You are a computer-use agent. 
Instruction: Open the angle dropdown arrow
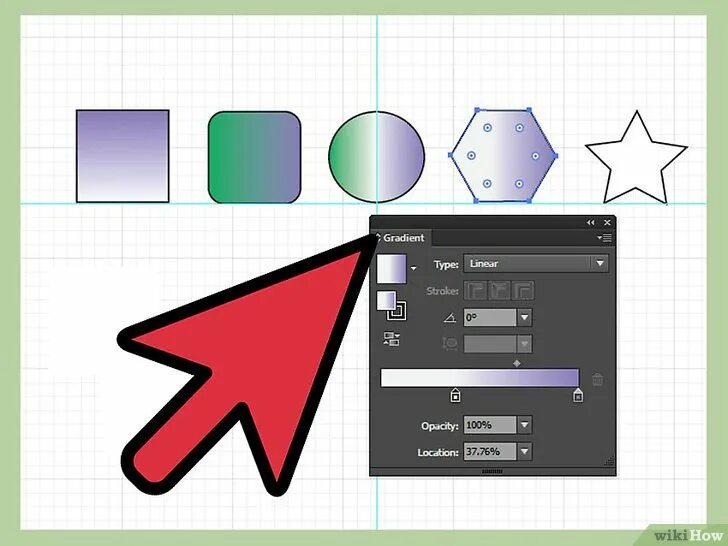coord(525,318)
